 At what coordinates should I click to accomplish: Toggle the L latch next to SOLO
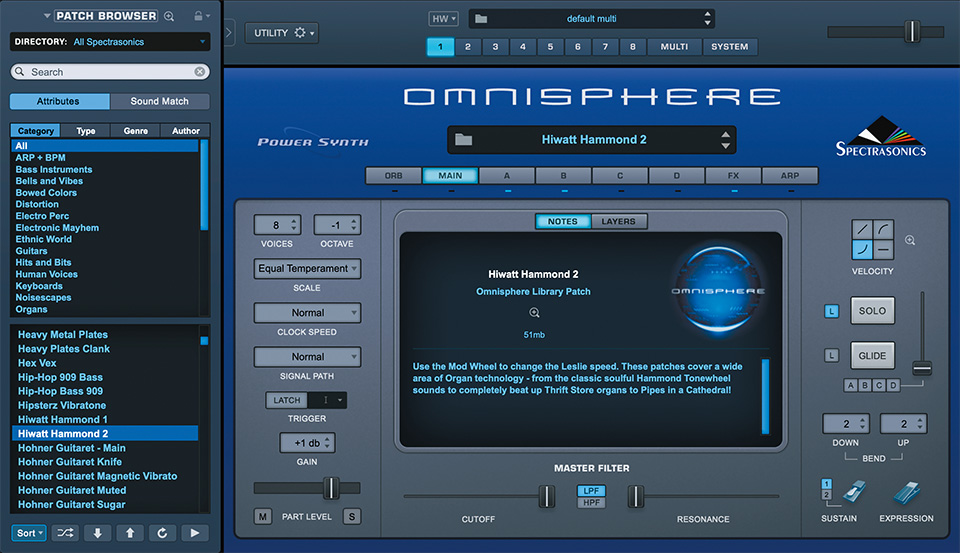click(x=831, y=311)
